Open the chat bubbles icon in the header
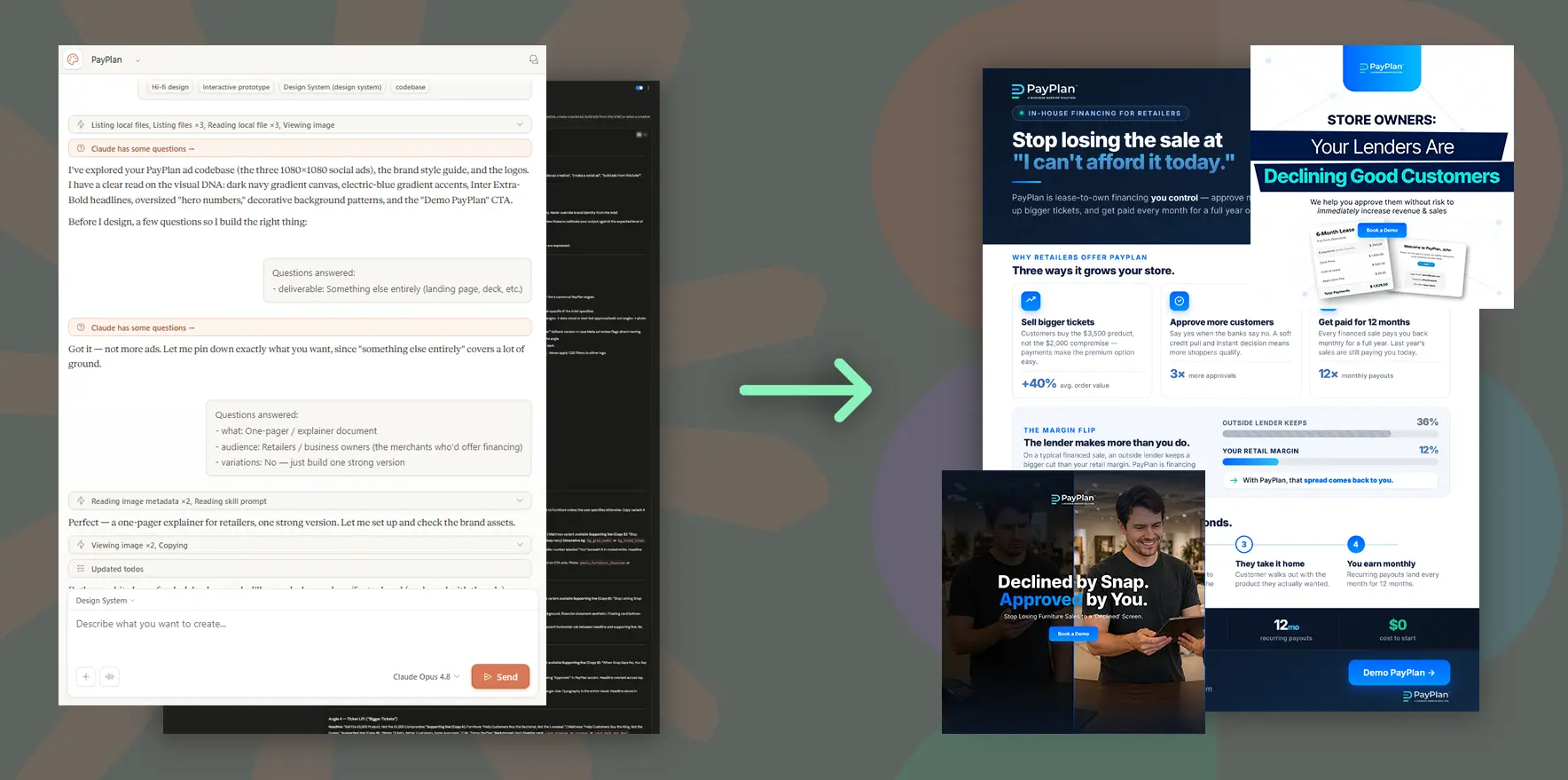 click(533, 59)
